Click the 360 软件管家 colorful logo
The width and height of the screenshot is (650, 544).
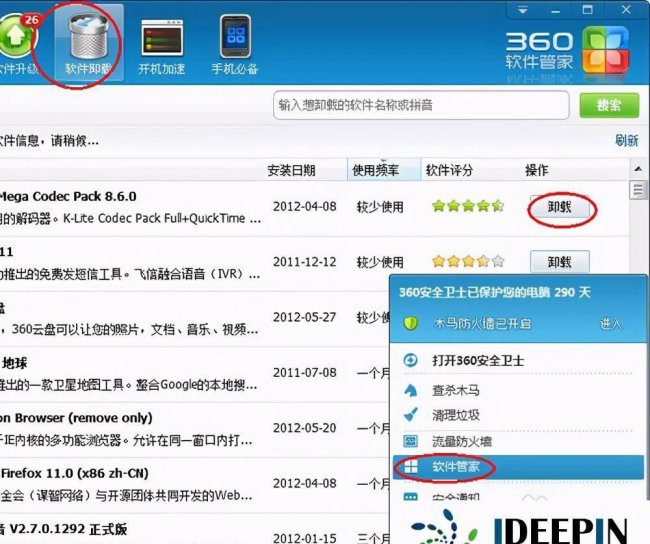click(605, 49)
